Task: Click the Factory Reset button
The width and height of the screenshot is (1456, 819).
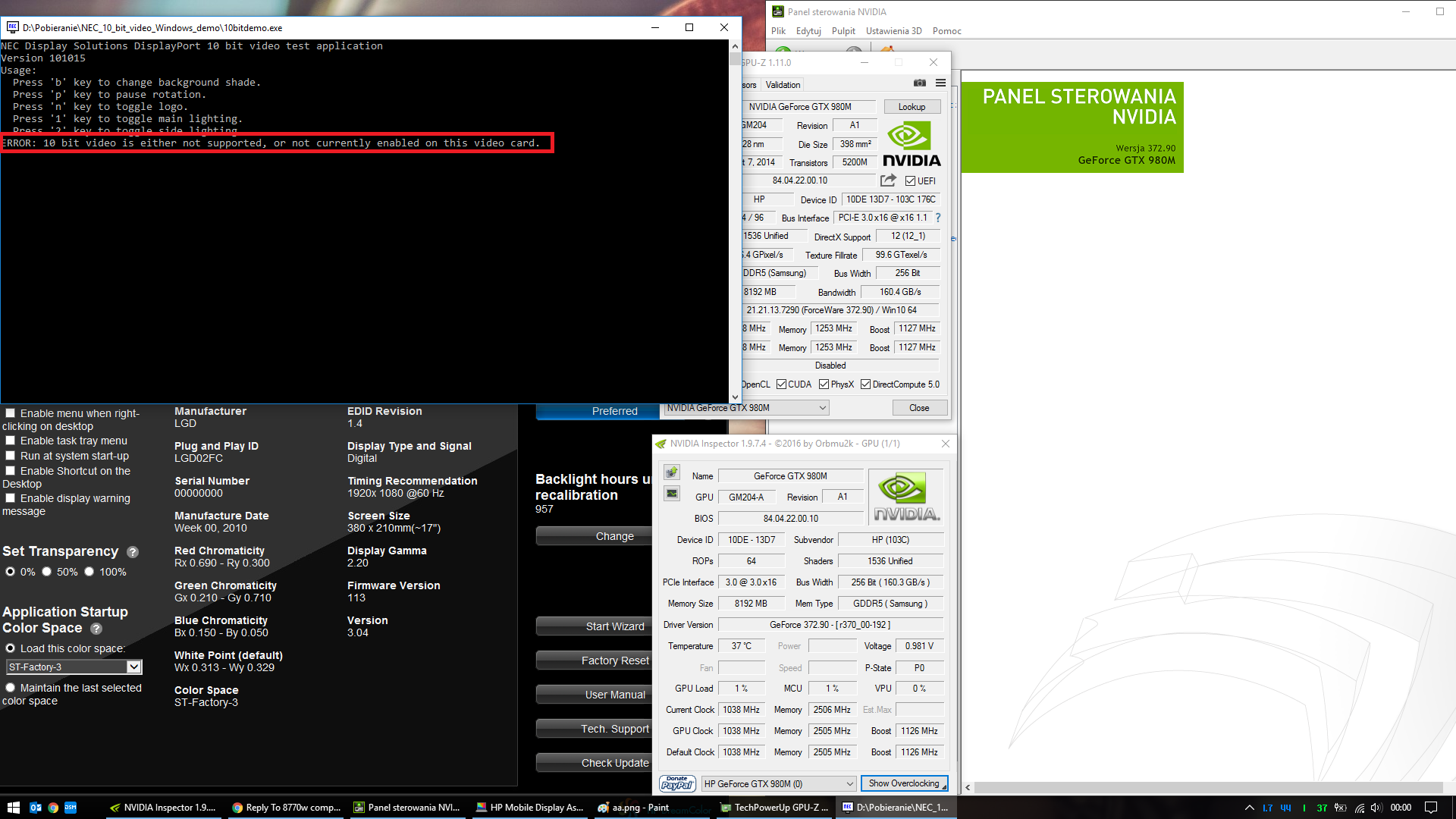Action: coord(595,661)
